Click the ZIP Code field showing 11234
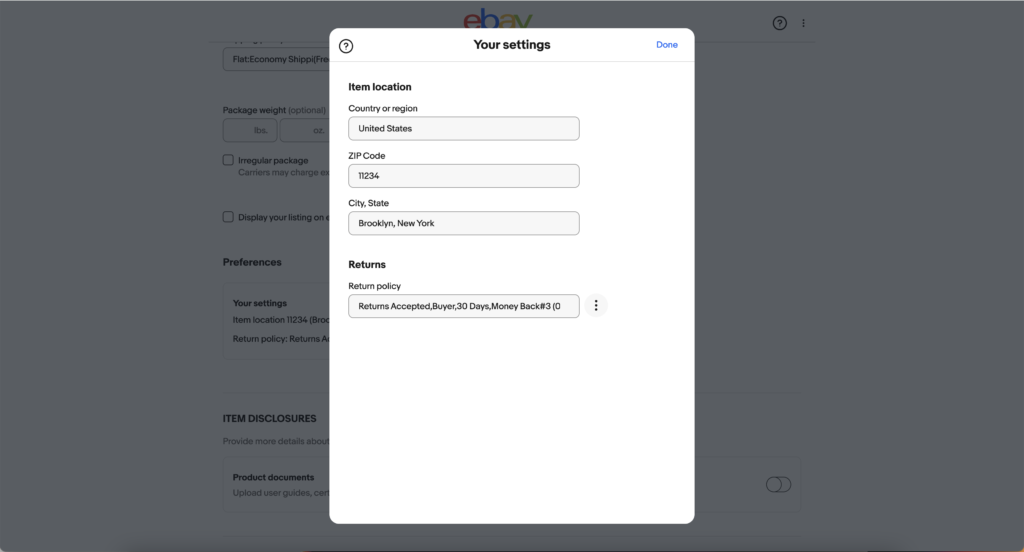 (464, 176)
